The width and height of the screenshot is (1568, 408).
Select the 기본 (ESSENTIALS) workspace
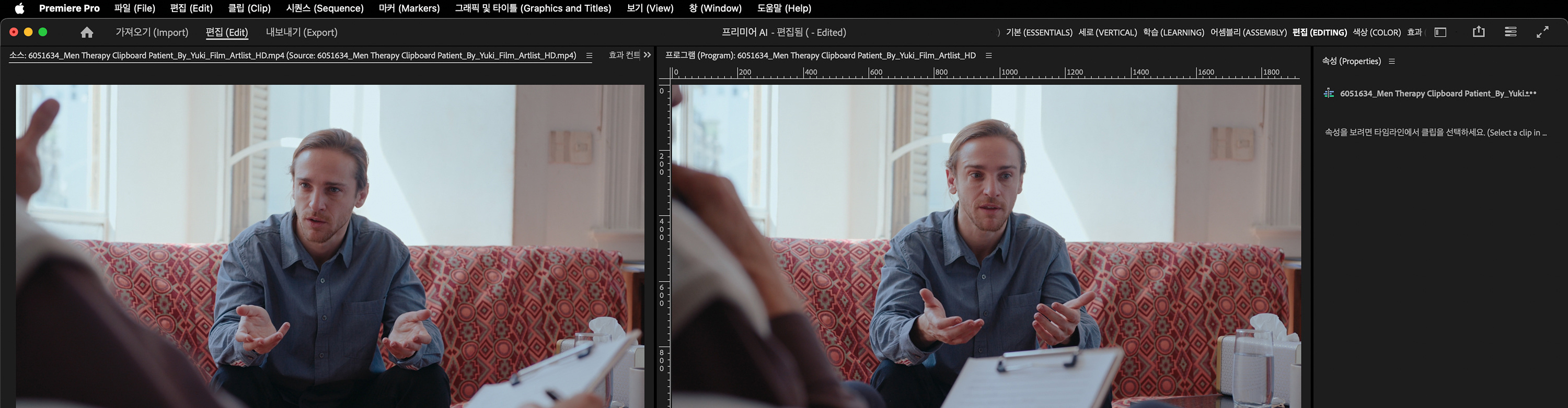point(1039,32)
